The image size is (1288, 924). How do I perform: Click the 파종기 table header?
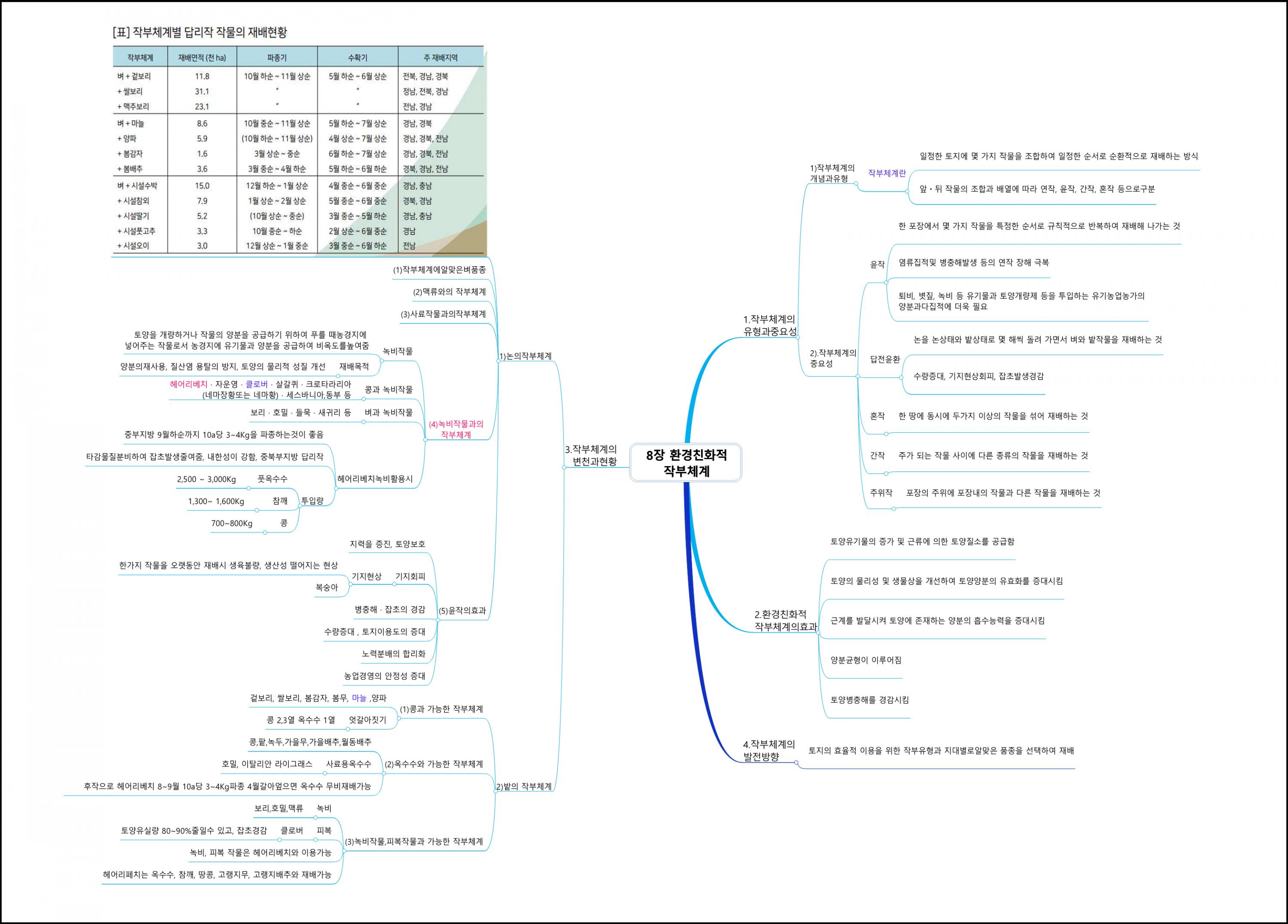(x=276, y=58)
